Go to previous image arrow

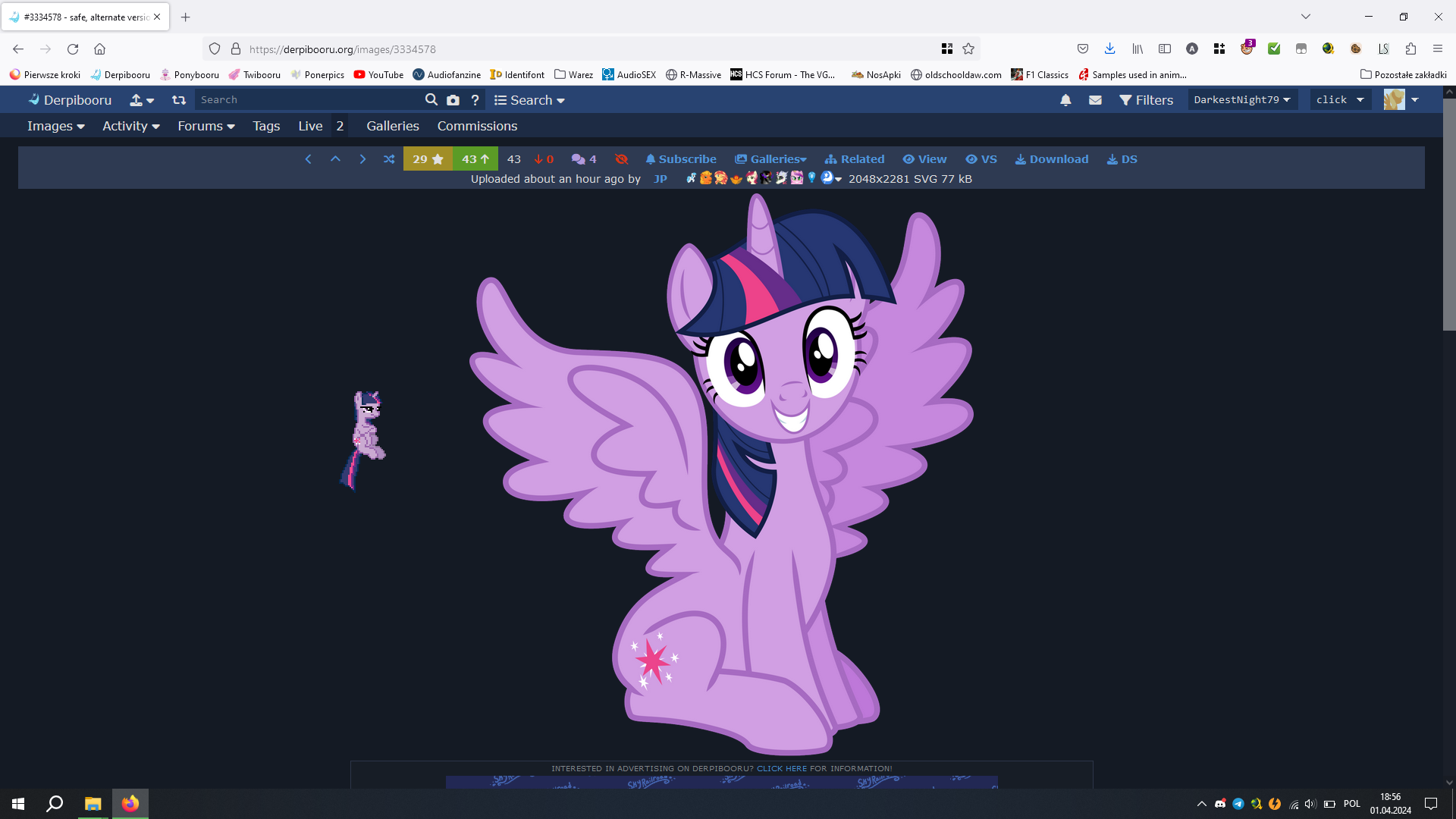click(308, 159)
